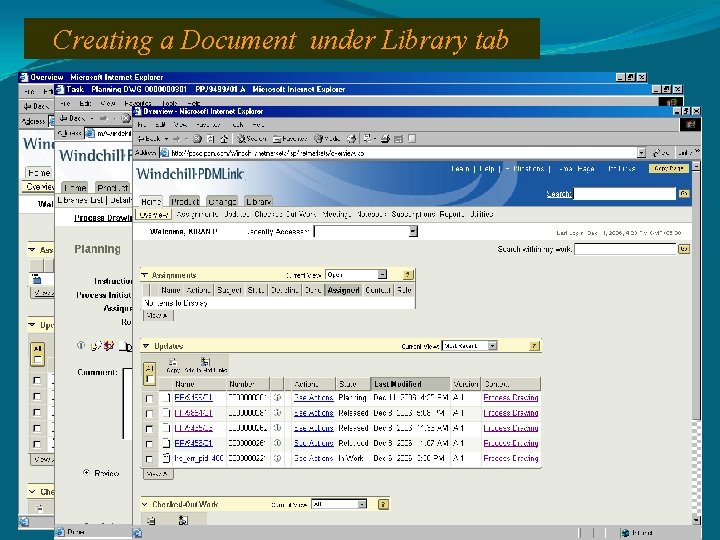Collapse the Updates section in rear Overview window

point(32,325)
